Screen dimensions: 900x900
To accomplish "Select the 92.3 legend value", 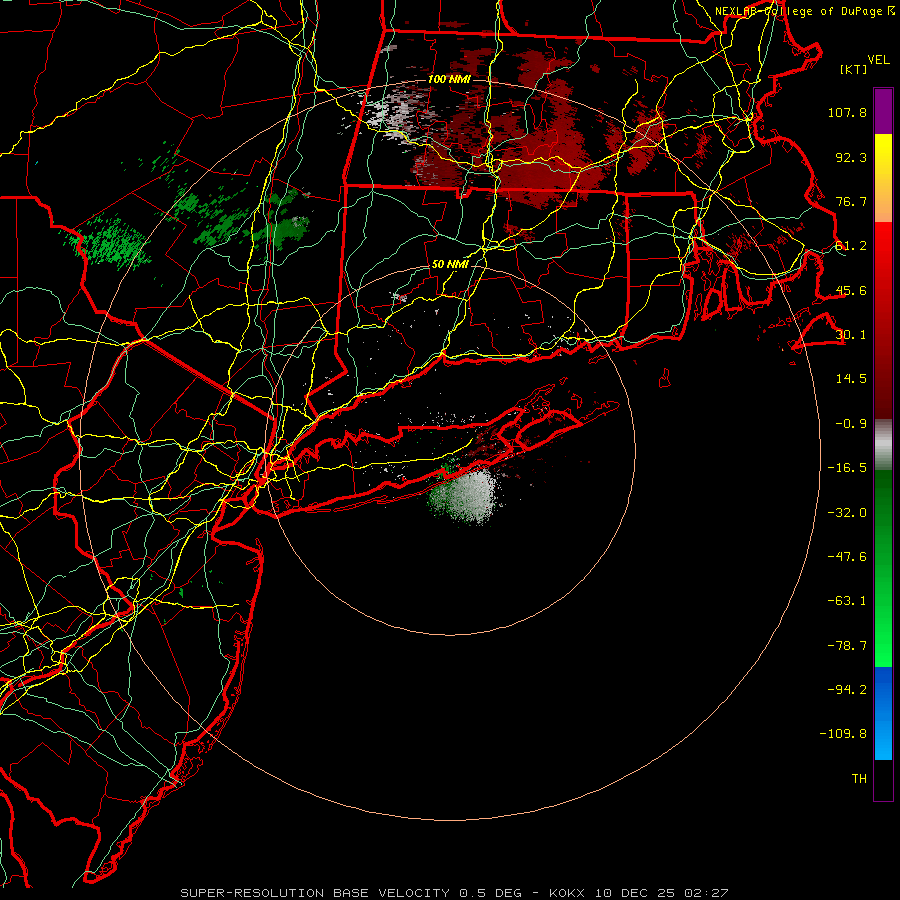I will tap(851, 157).
